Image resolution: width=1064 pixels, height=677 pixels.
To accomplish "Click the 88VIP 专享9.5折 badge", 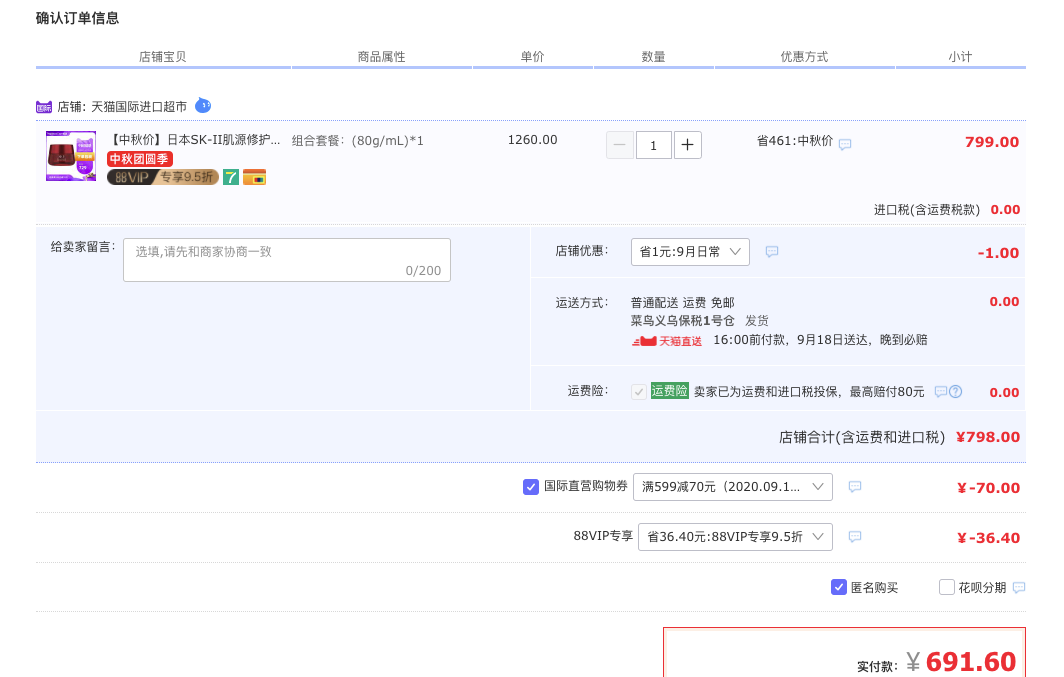I will pos(163,177).
